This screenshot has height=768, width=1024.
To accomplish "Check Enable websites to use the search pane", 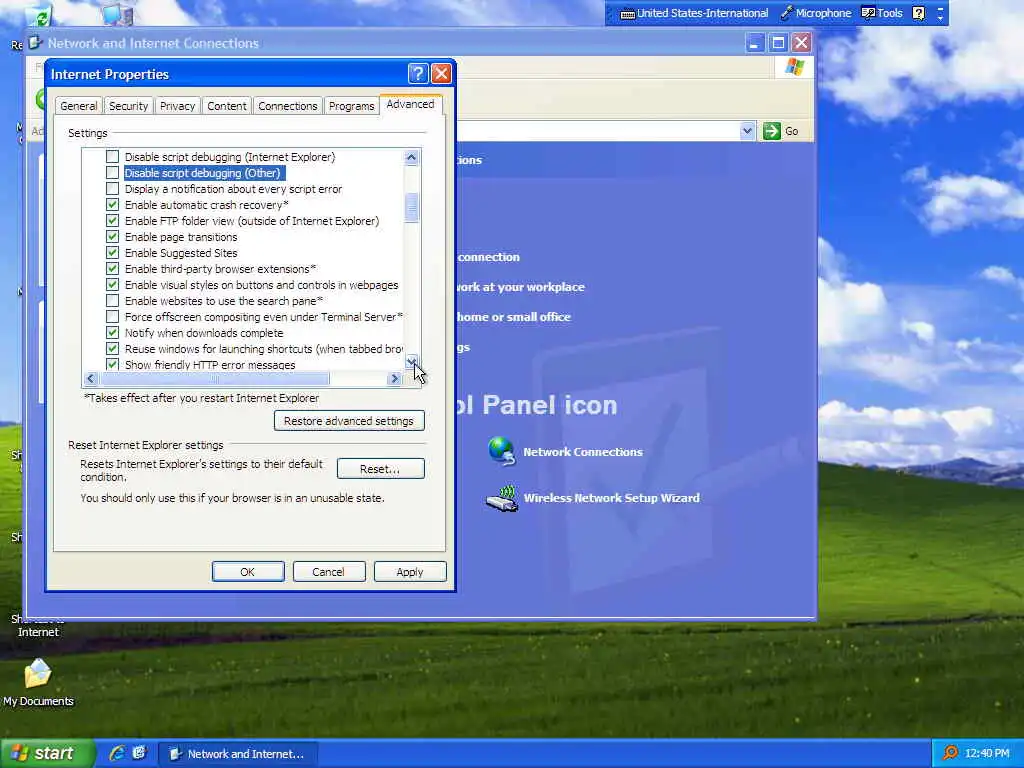I will coord(112,300).
